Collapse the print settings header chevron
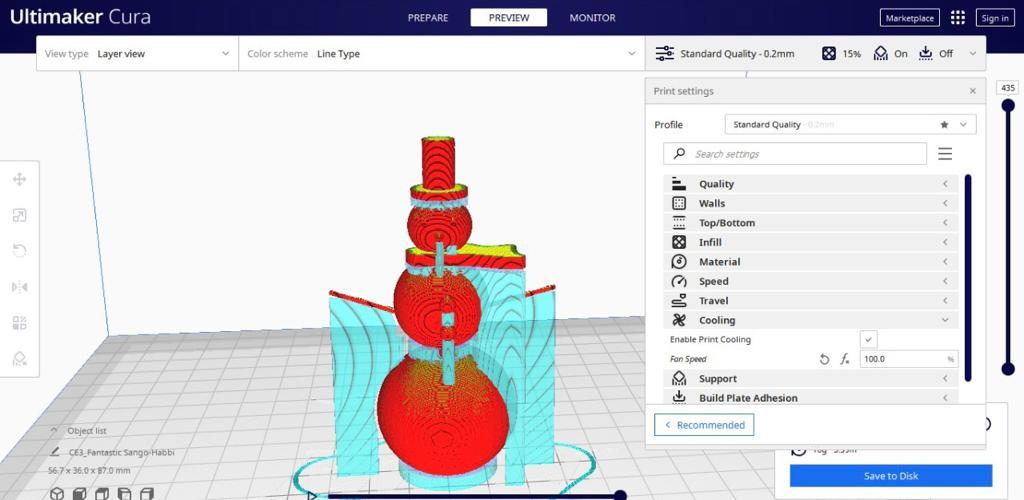The width and height of the screenshot is (1024, 500). pyautogui.click(x=973, y=54)
